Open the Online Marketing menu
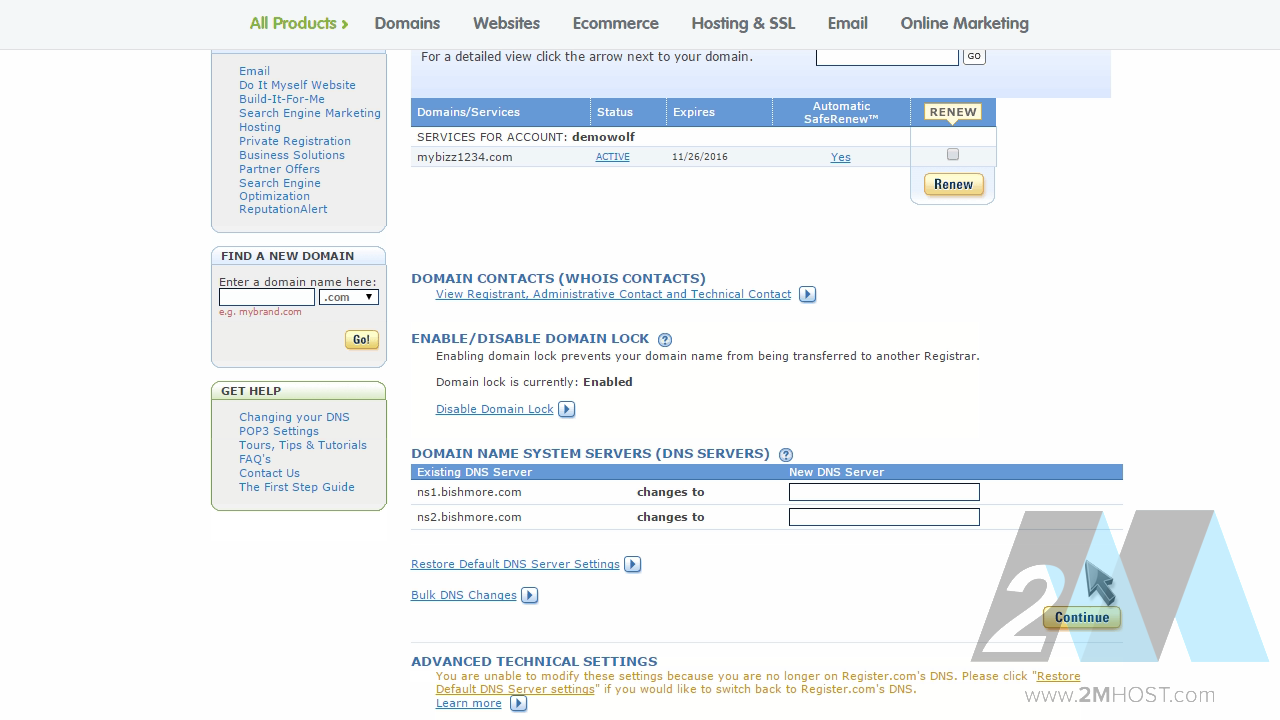The height and width of the screenshot is (720, 1280). (x=964, y=23)
